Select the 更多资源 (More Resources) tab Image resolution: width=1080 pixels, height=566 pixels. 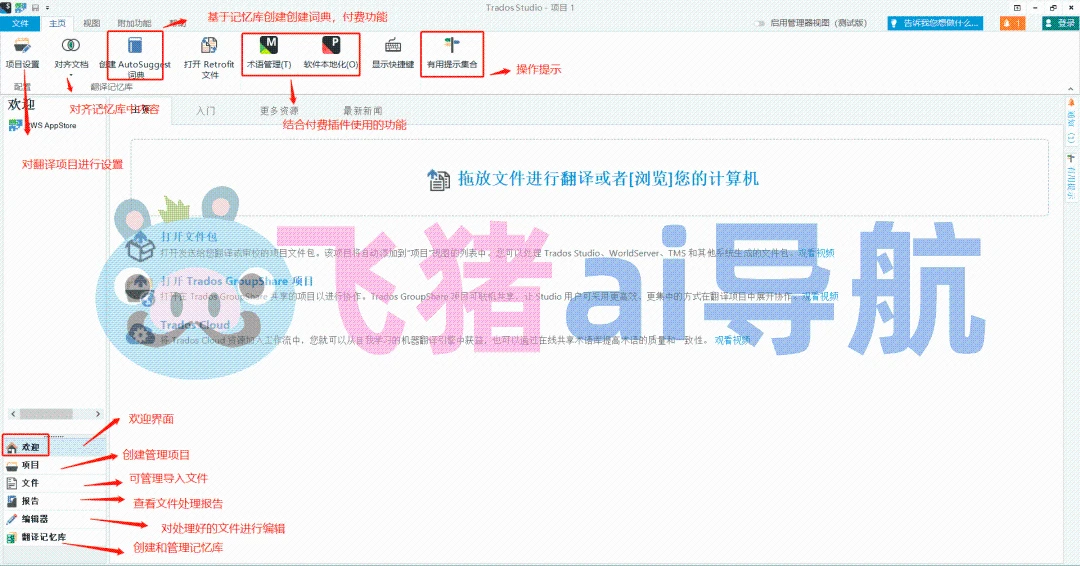[279, 111]
